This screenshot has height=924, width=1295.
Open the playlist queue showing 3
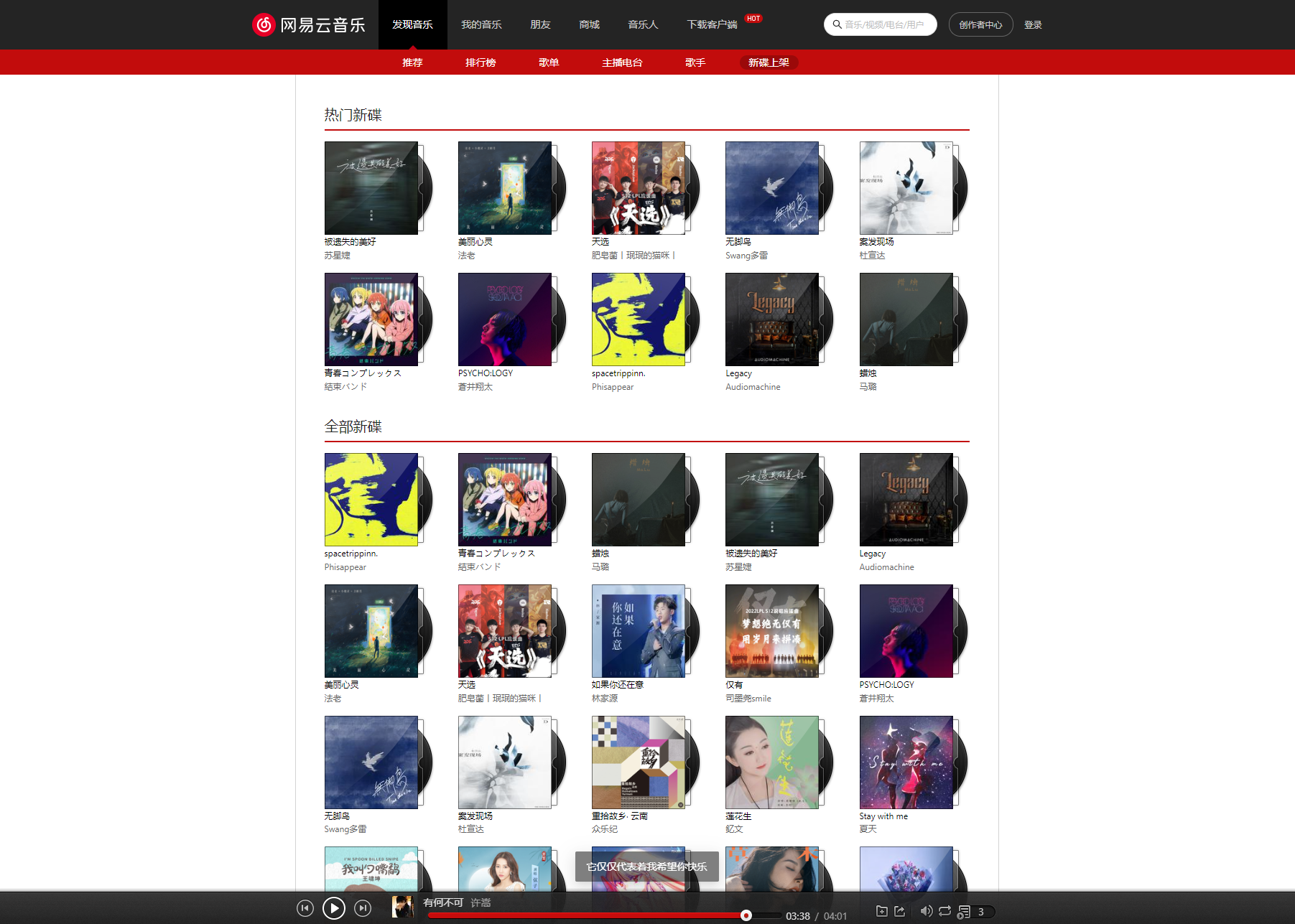pos(976,912)
